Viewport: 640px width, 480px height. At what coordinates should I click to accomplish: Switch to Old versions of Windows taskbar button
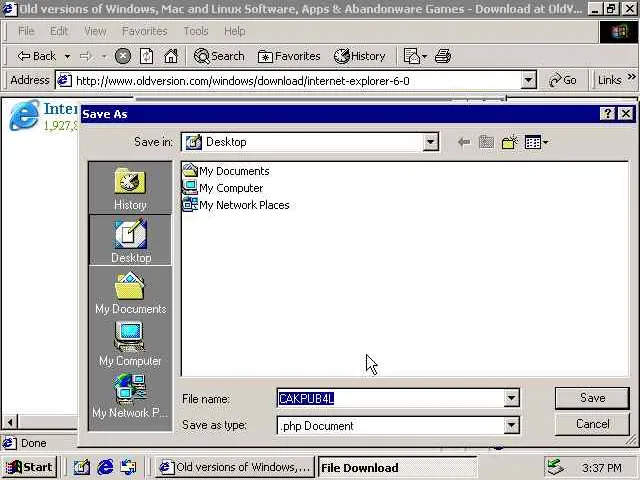[234, 467]
